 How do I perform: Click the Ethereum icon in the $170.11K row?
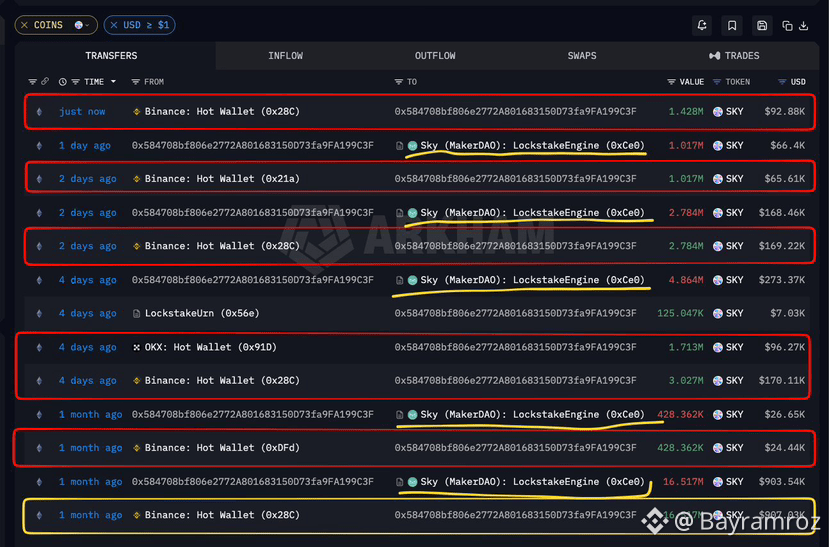[39, 381]
